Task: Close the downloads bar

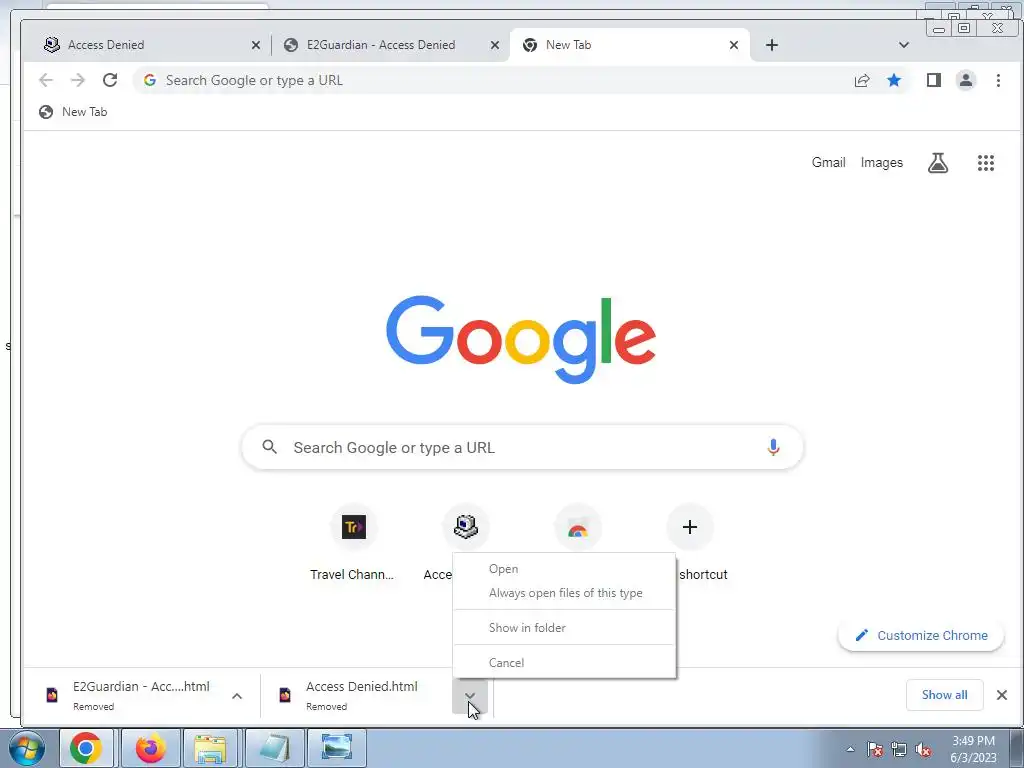Action: tap(1002, 695)
